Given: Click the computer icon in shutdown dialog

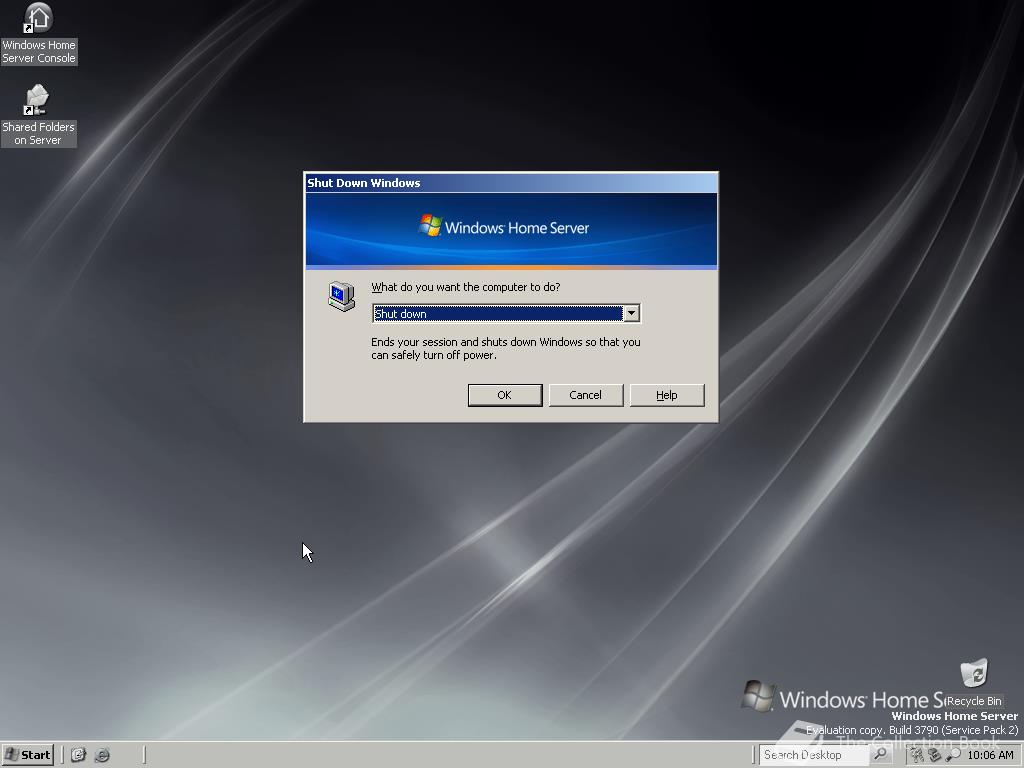Looking at the screenshot, I should click(x=342, y=296).
